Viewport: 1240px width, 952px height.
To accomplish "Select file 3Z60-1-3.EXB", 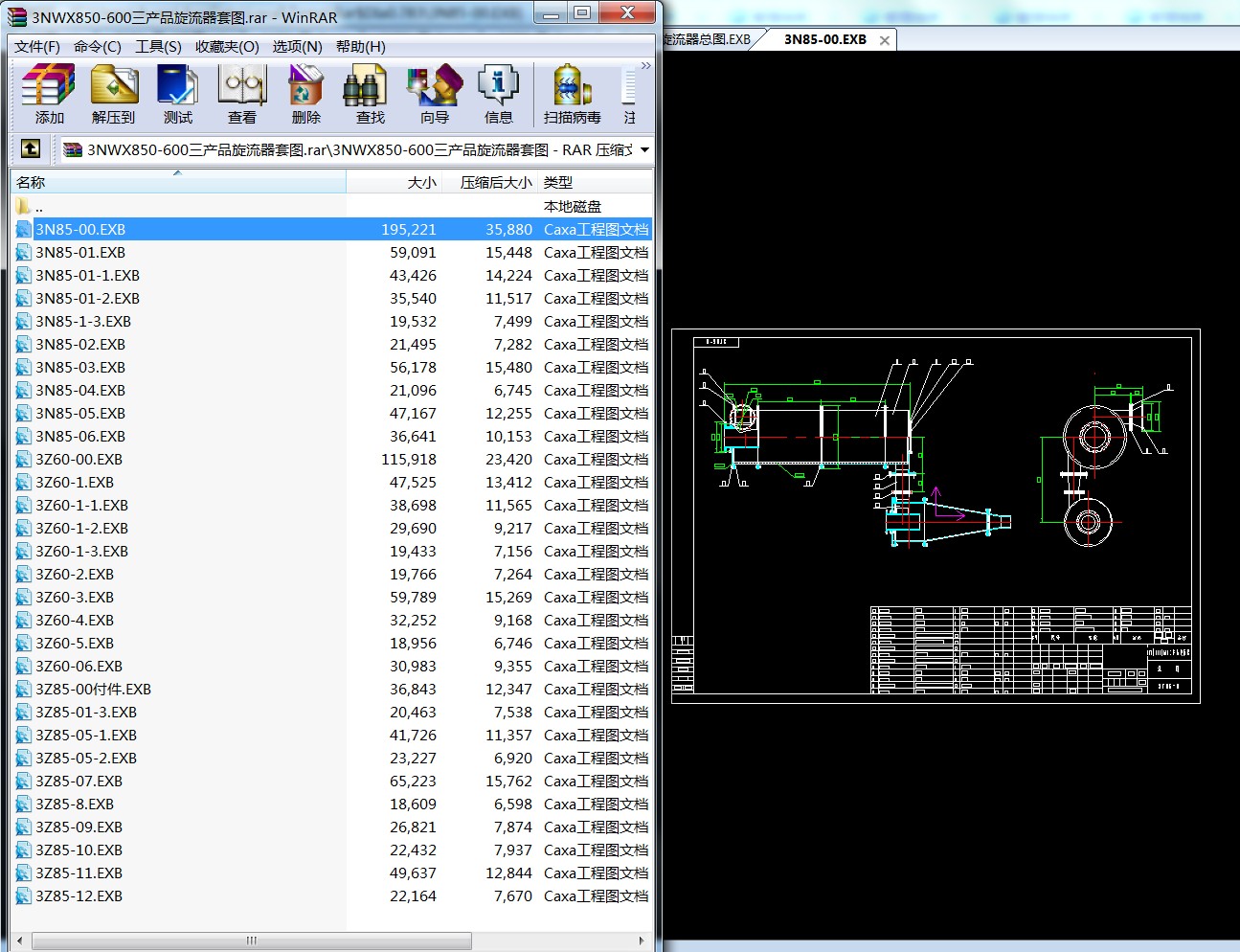I will pyautogui.click(x=332, y=551).
